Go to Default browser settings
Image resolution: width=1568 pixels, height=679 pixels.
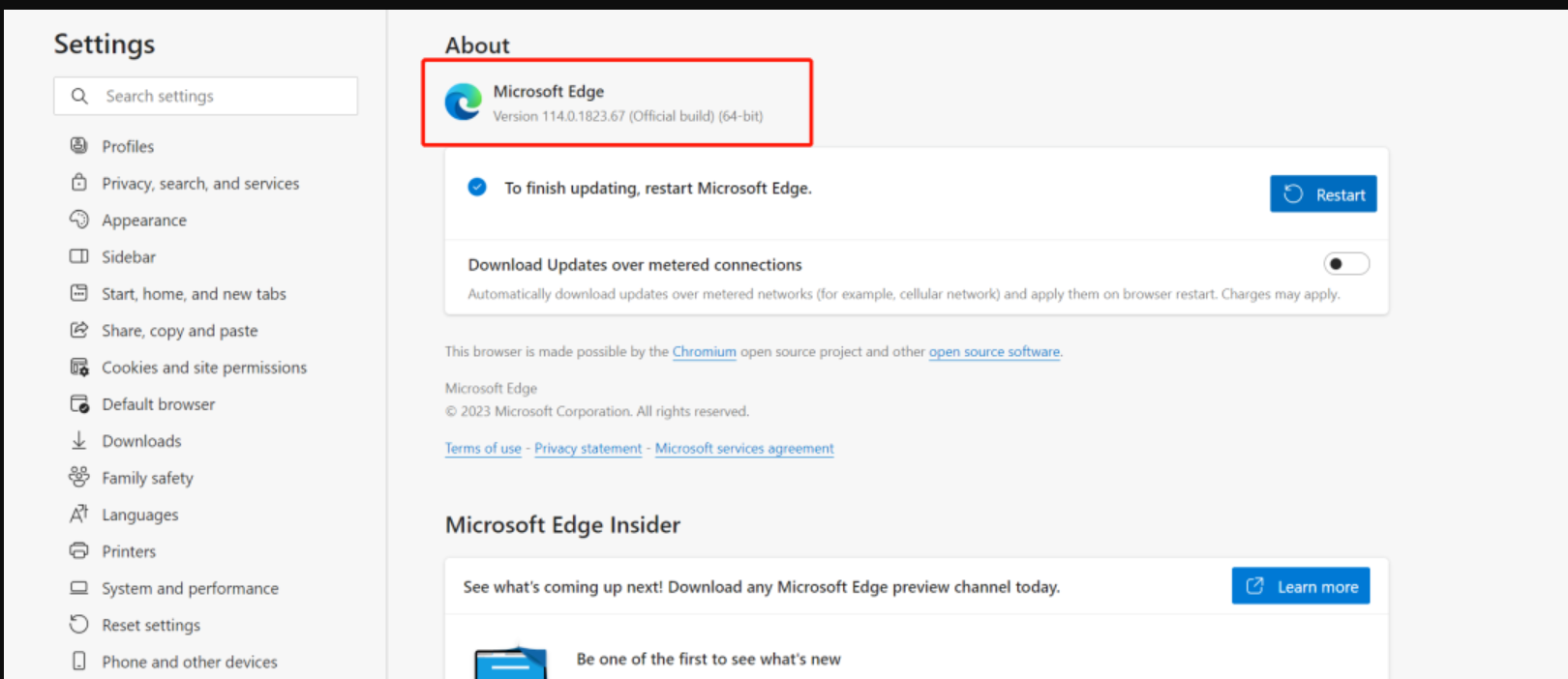pyautogui.click(x=159, y=404)
